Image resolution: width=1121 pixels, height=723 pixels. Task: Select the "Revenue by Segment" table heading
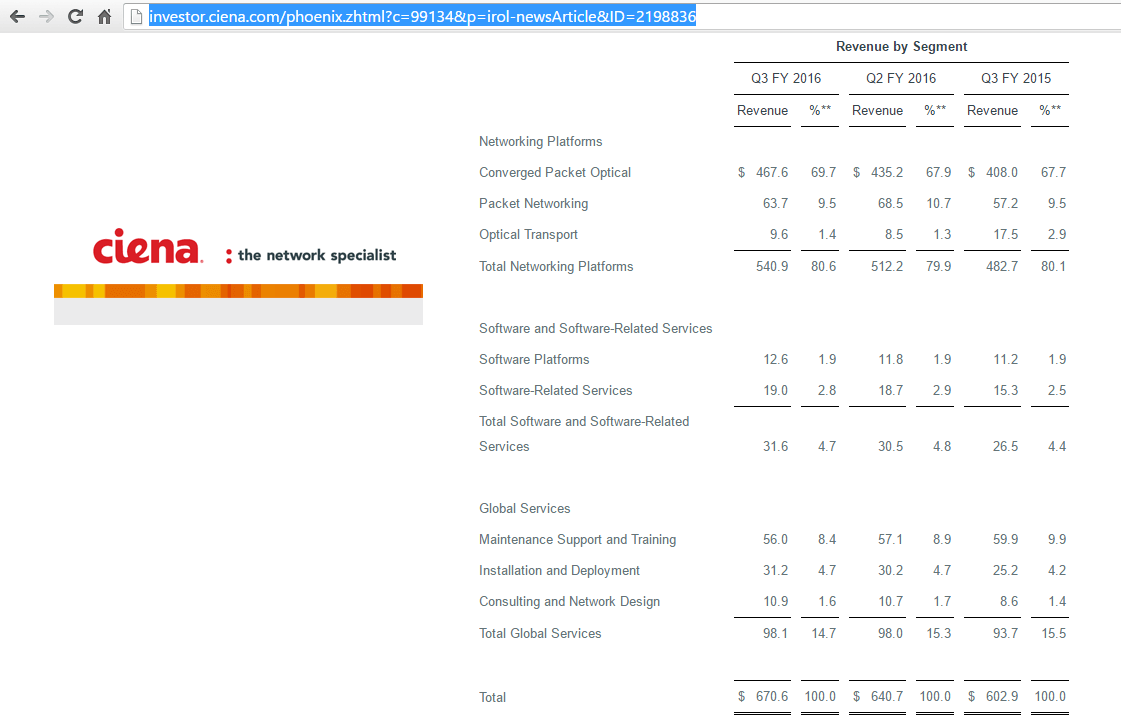tap(901, 47)
